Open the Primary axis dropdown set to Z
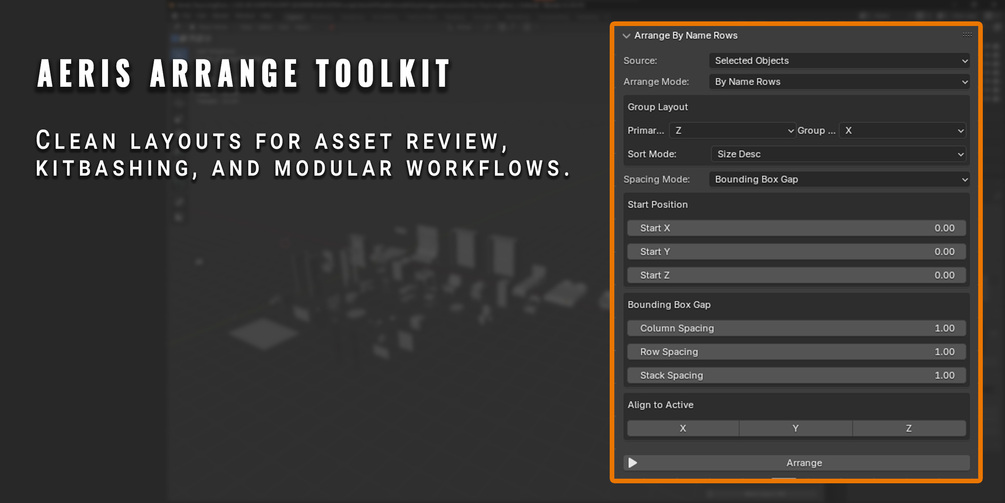 (733, 131)
